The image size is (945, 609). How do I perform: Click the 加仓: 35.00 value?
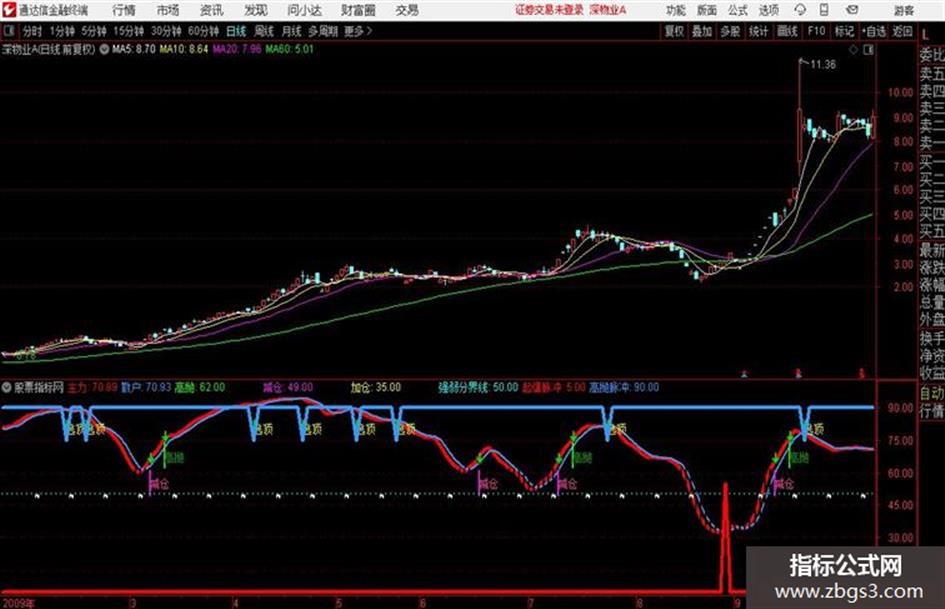pos(375,388)
